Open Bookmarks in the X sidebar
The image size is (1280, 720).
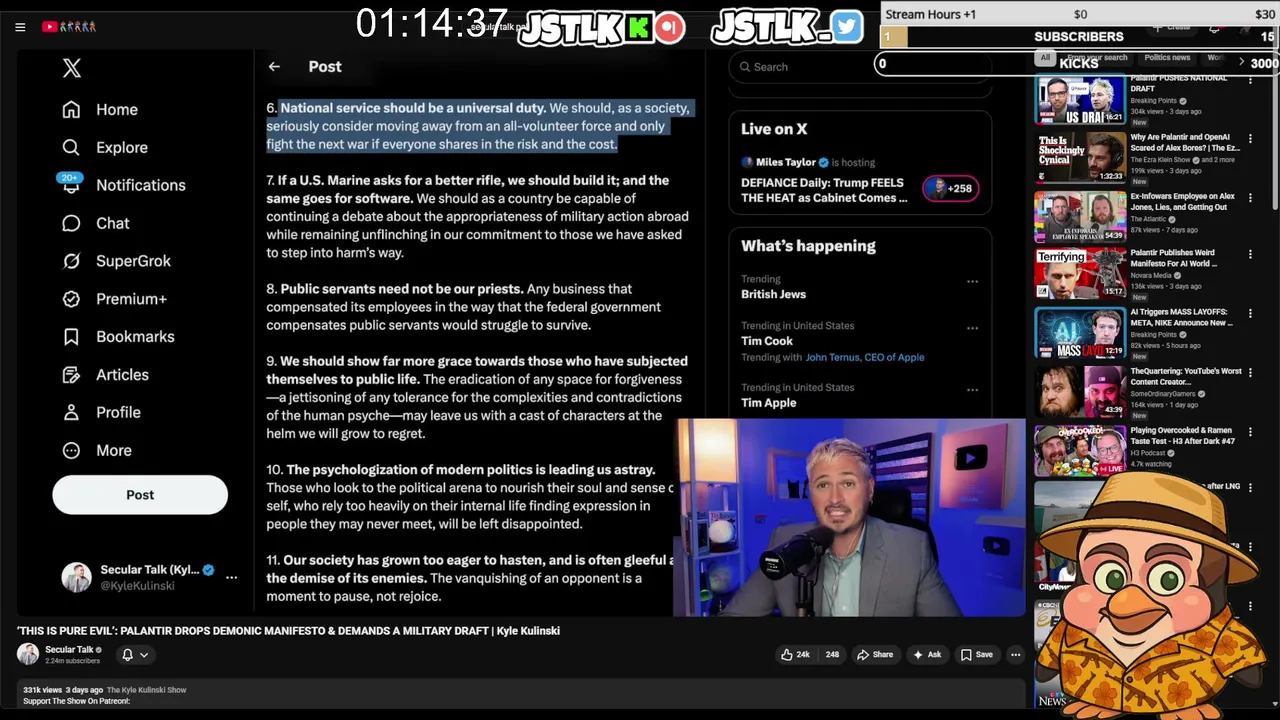tap(118, 337)
